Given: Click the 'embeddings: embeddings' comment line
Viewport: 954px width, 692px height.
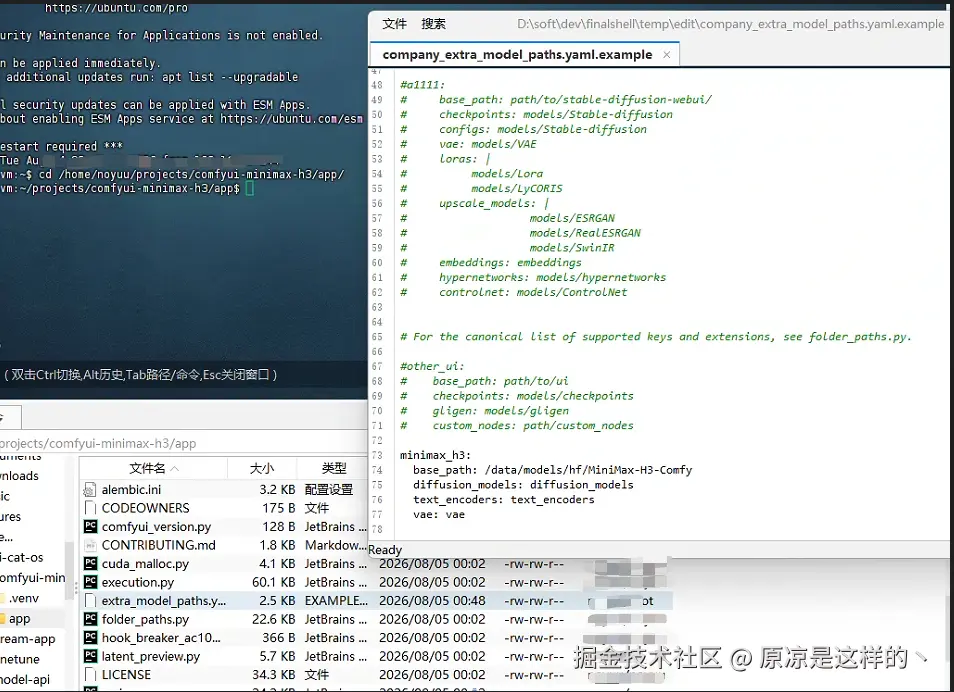Looking at the screenshot, I should click(490, 262).
